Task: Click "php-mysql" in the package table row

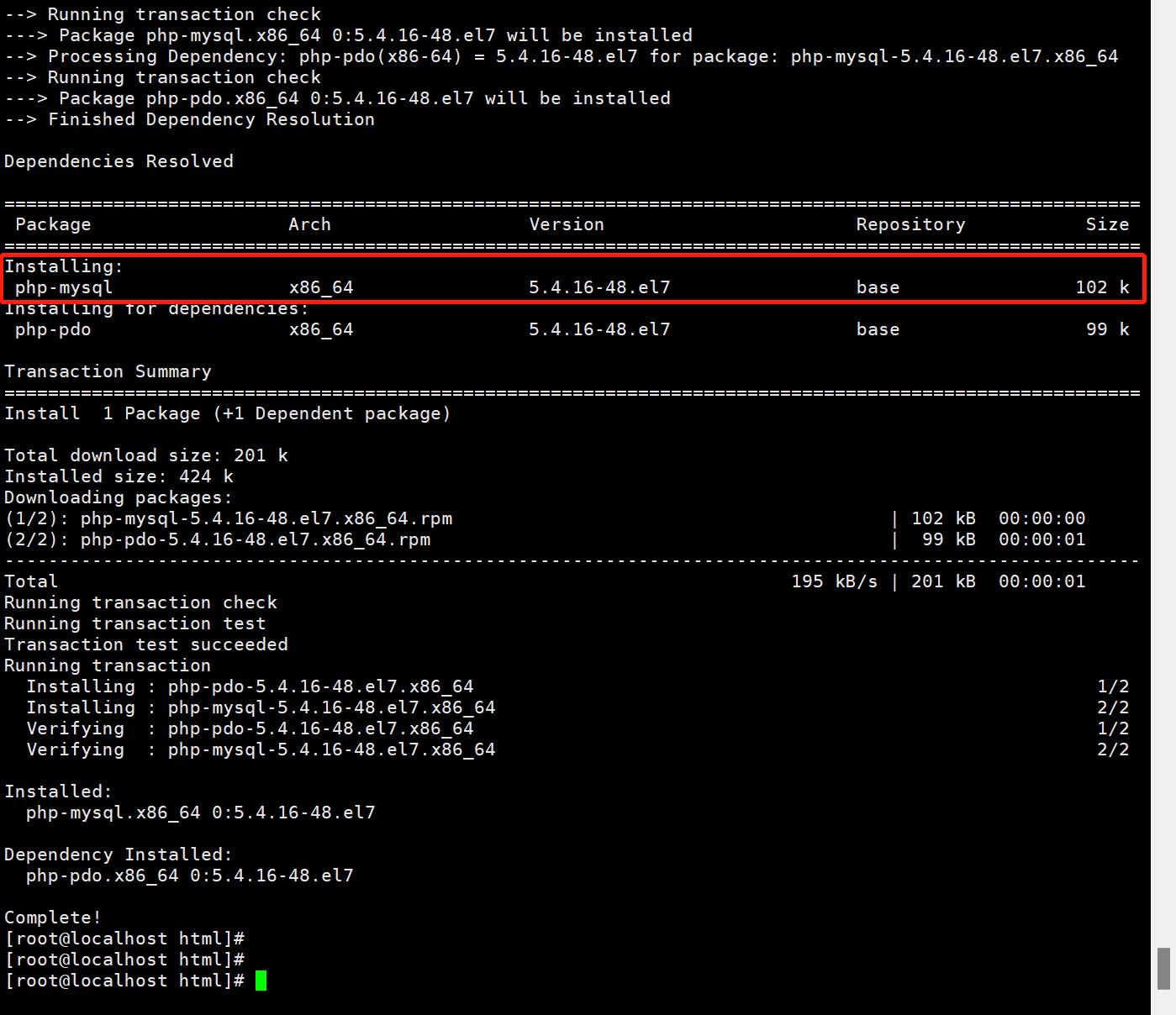Action: [x=64, y=287]
